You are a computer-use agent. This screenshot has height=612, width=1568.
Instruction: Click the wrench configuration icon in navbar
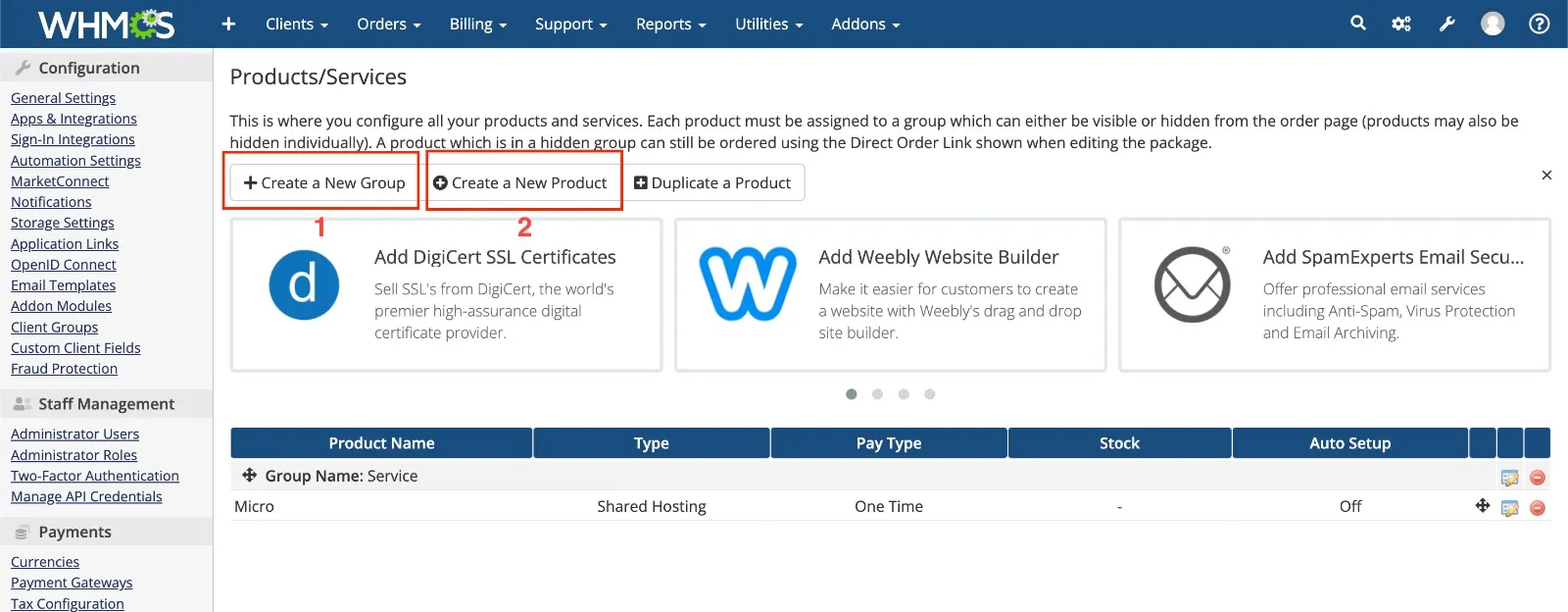(1446, 24)
